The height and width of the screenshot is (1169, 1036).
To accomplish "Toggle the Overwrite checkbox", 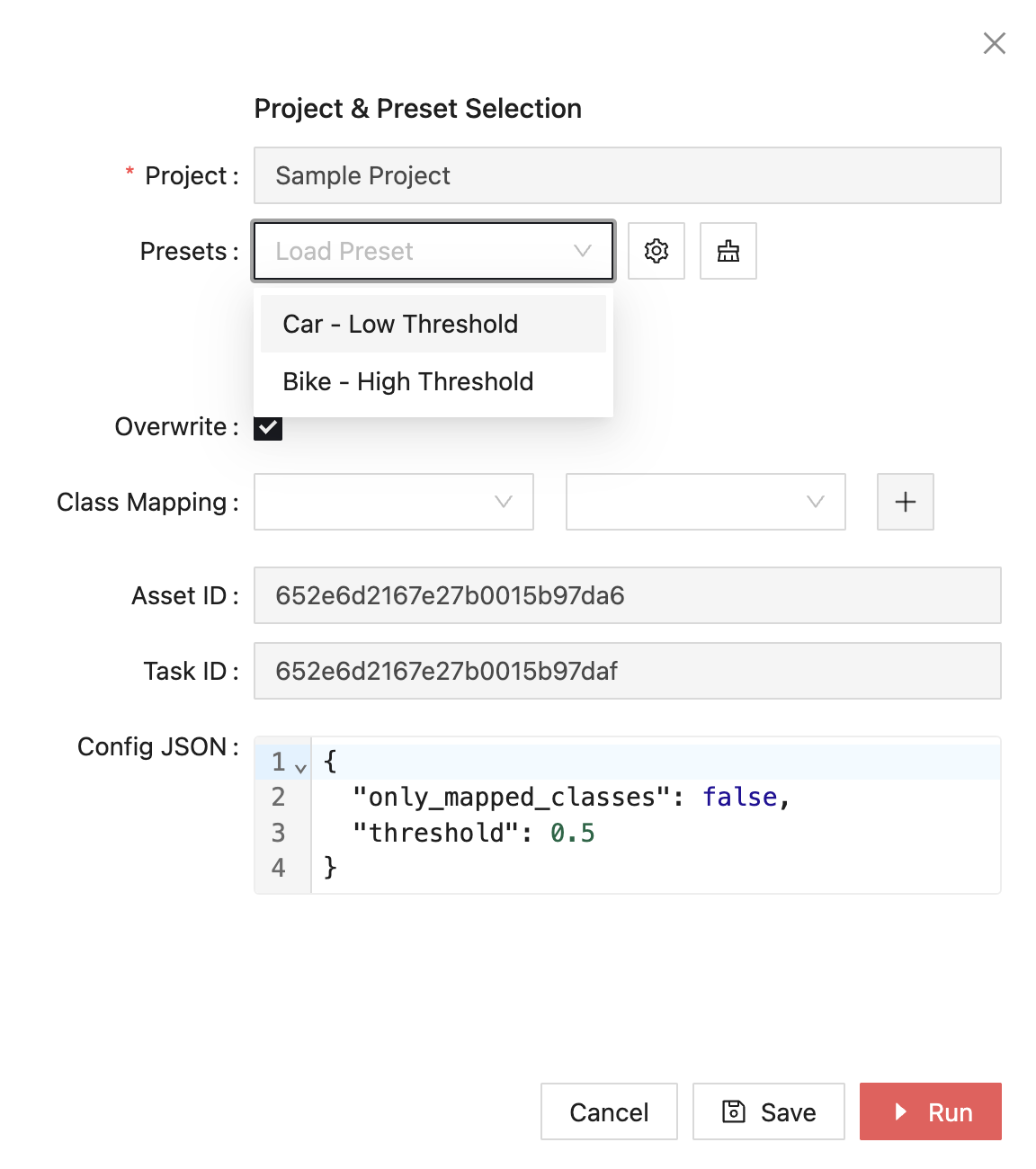I will pyautogui.click(x=268, y=428).
